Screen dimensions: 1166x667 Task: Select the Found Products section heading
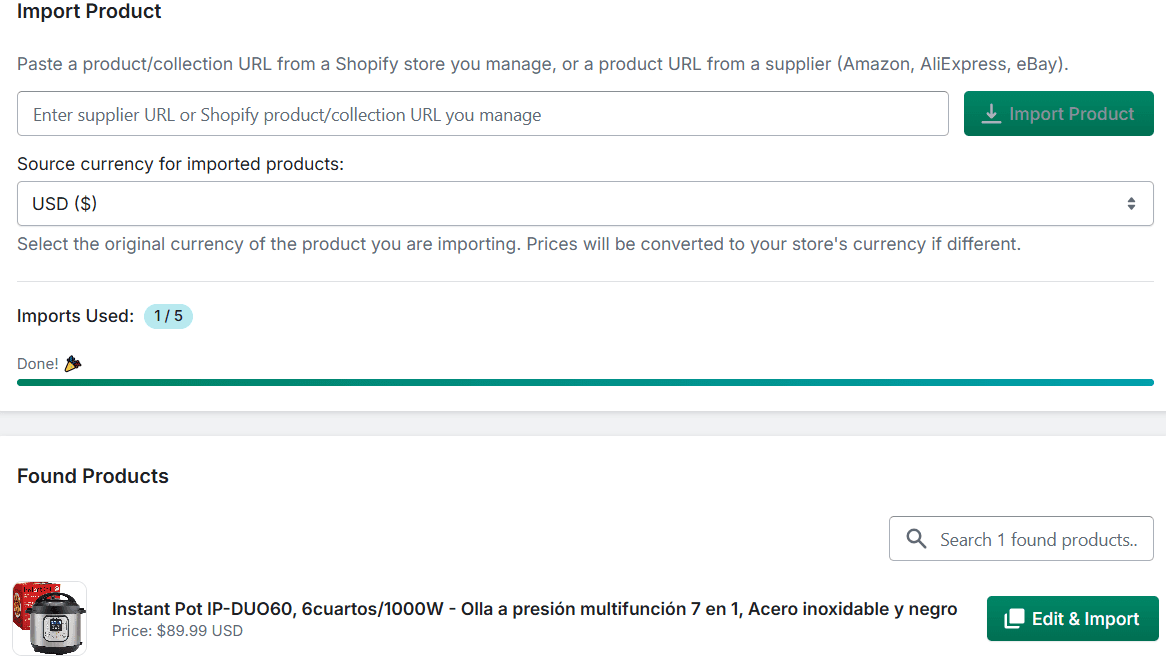[x=92, y=476]
